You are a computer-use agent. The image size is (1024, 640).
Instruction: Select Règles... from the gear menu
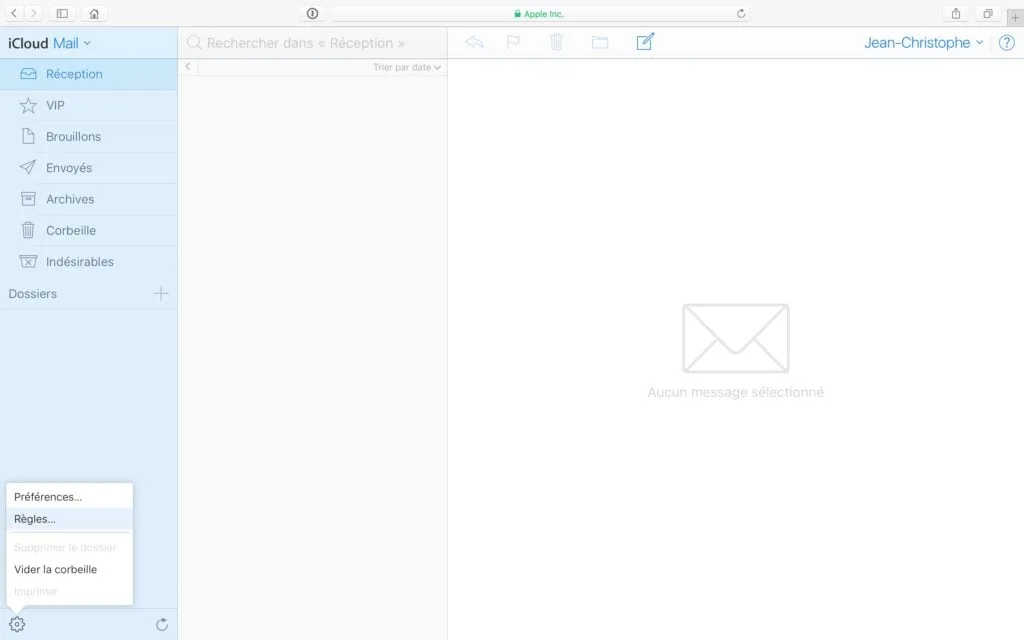tap(35, 518)
